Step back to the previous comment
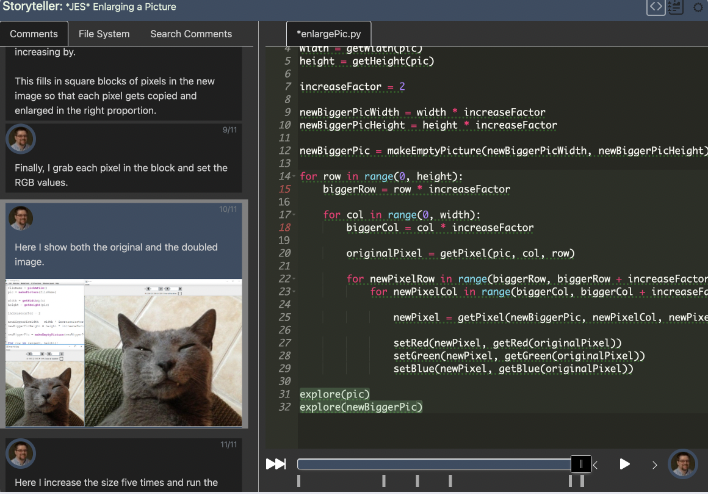Screen dimensions: 708x494 (596, 464)
